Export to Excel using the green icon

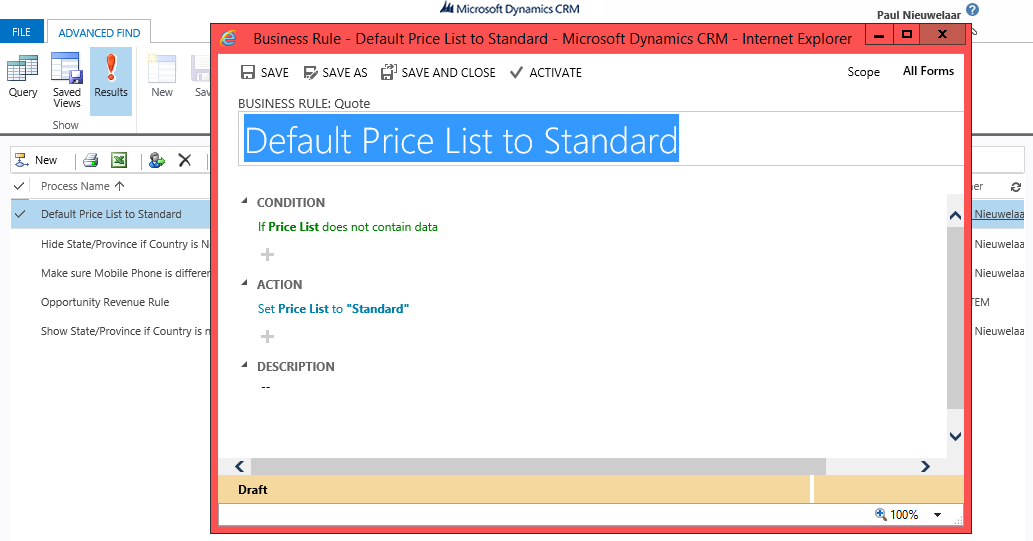119,160
